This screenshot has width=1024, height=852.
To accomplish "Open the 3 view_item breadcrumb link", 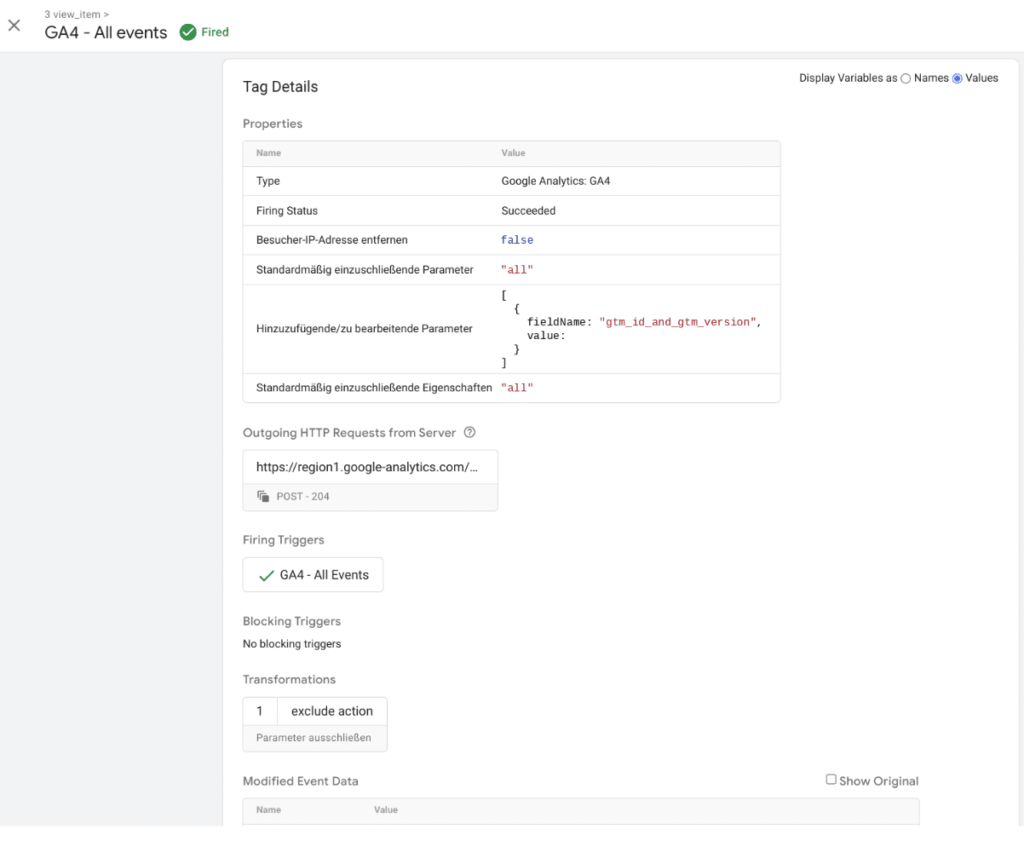I will pyautogui.click(x=75, y=14).
